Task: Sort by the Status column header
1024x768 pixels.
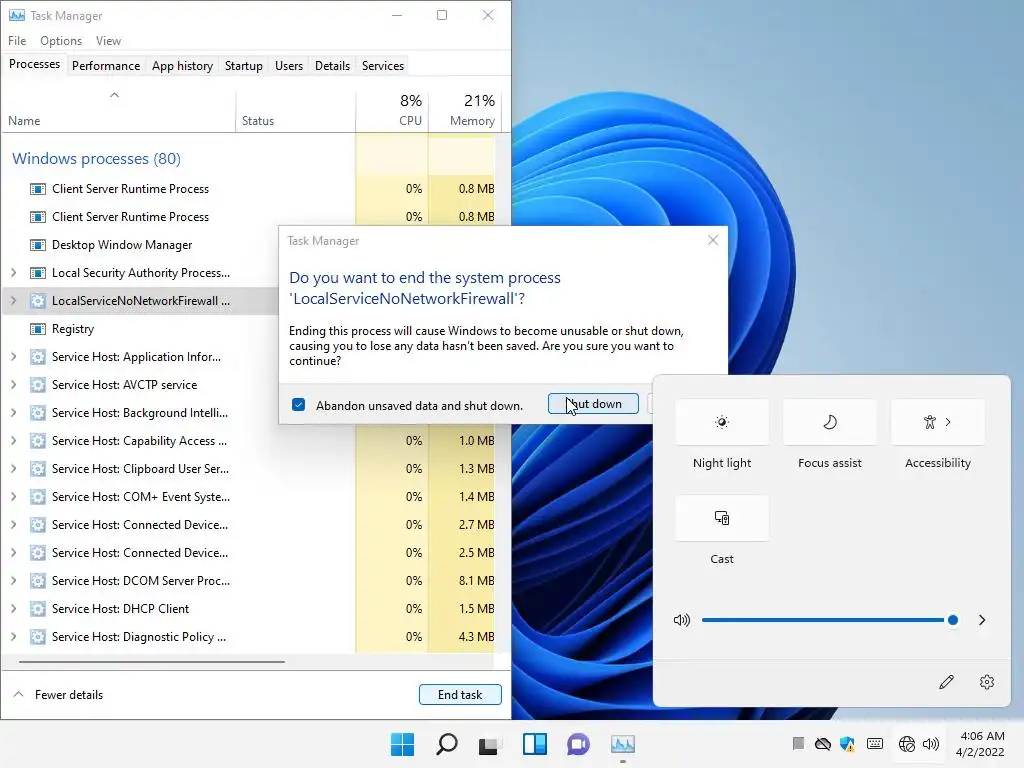Action: pos(295,111)
